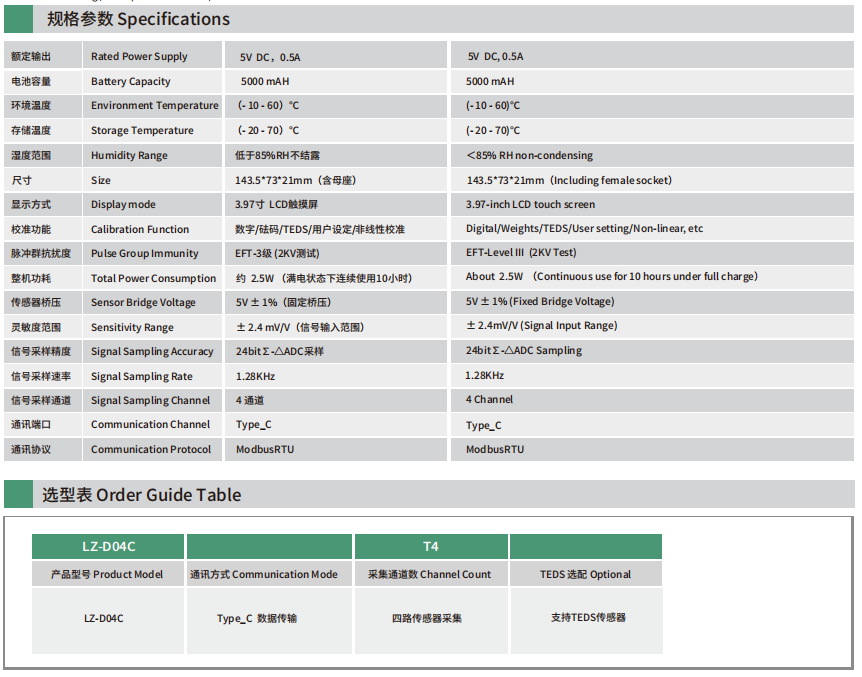
Task: Click the EFT-Level III (2KV Test) value
Action: point(521,253)
